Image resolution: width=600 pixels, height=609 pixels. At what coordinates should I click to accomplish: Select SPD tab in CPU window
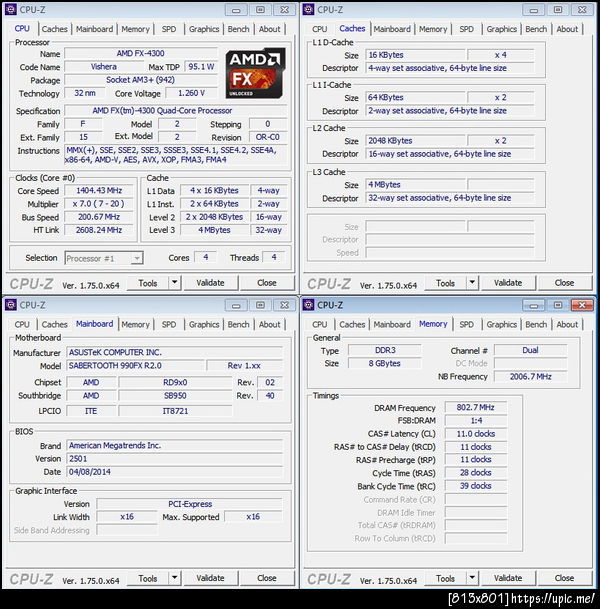coord(169,29)
